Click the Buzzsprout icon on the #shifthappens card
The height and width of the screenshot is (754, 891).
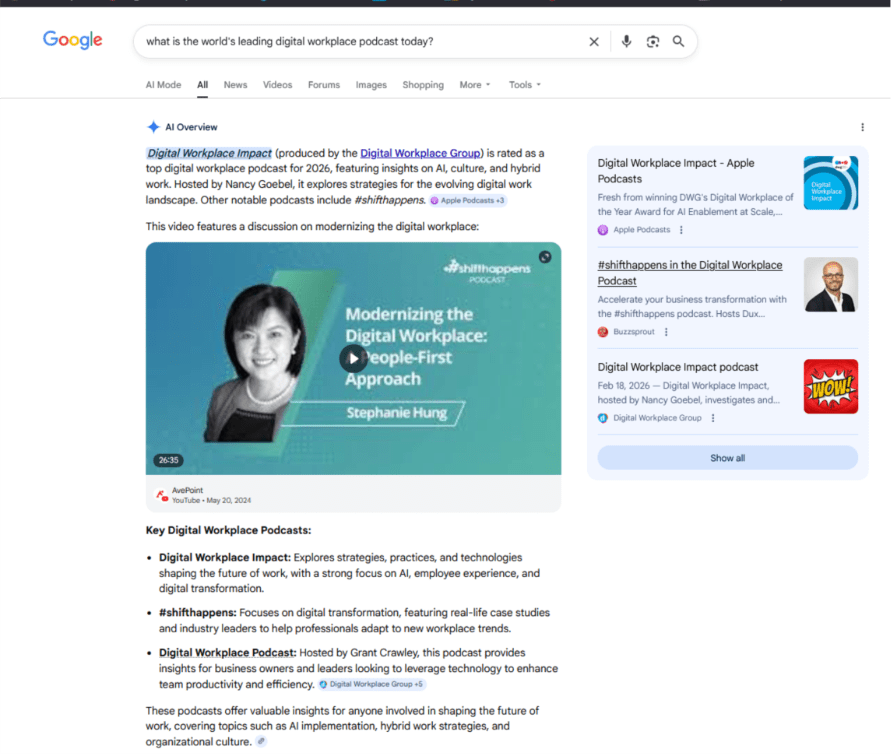(x=601, y=331)
